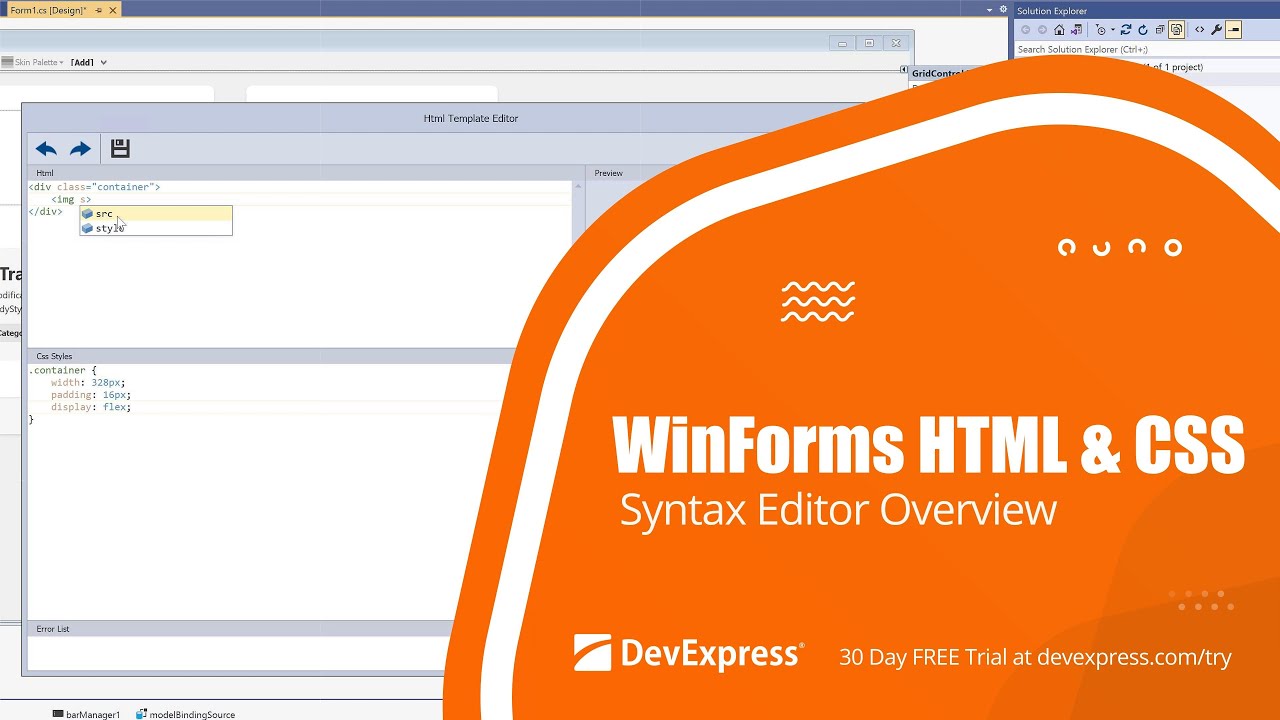Choose 'src' from the autocomplete list
Image resolution: width=1280 pixels, height=720 pixels.
click(156, 214)
